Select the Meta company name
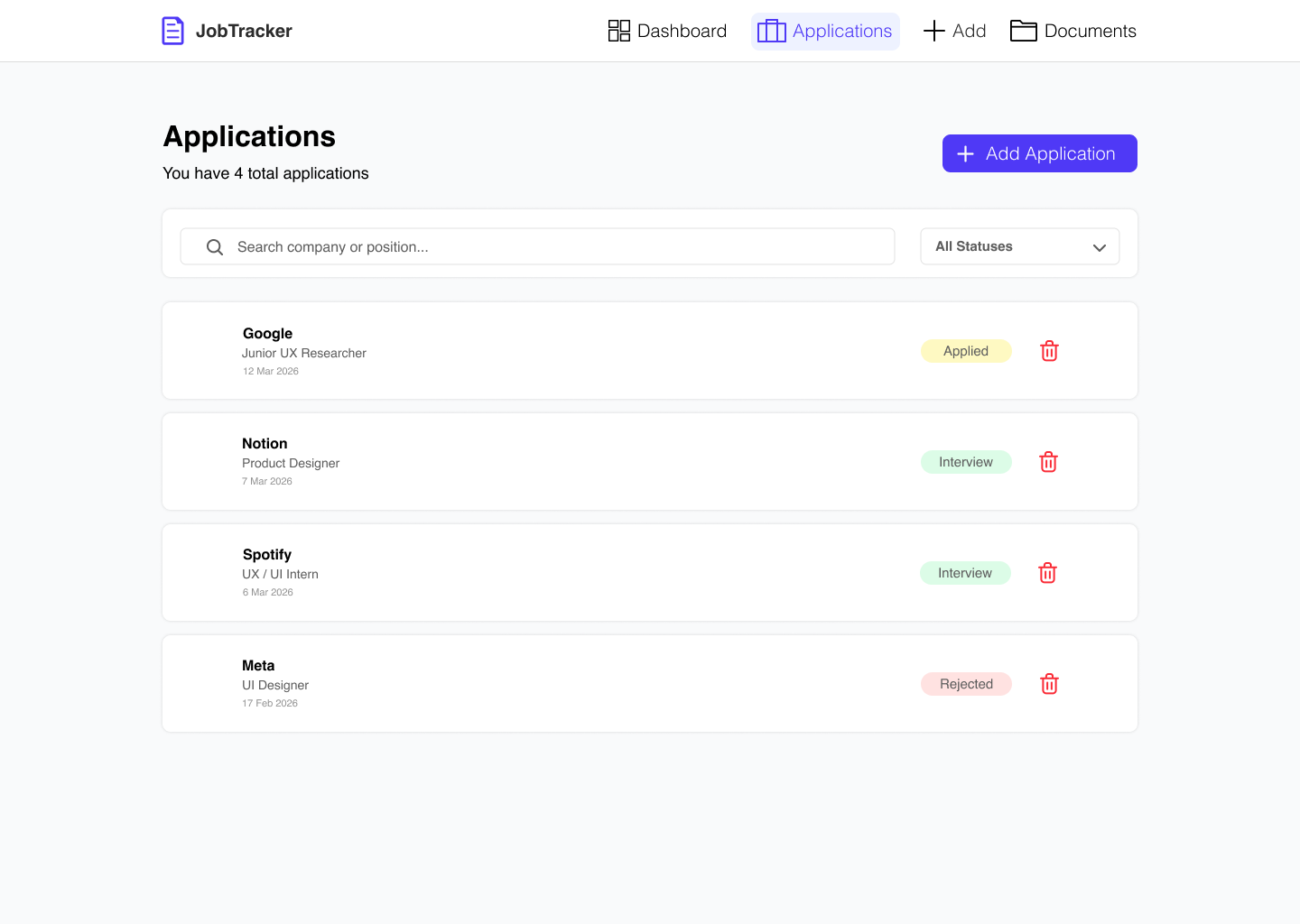 (x=258, y=666)
